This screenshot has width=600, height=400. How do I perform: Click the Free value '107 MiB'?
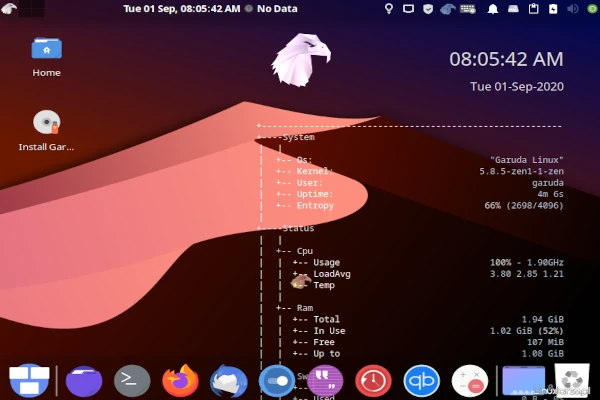pos(545,342)
